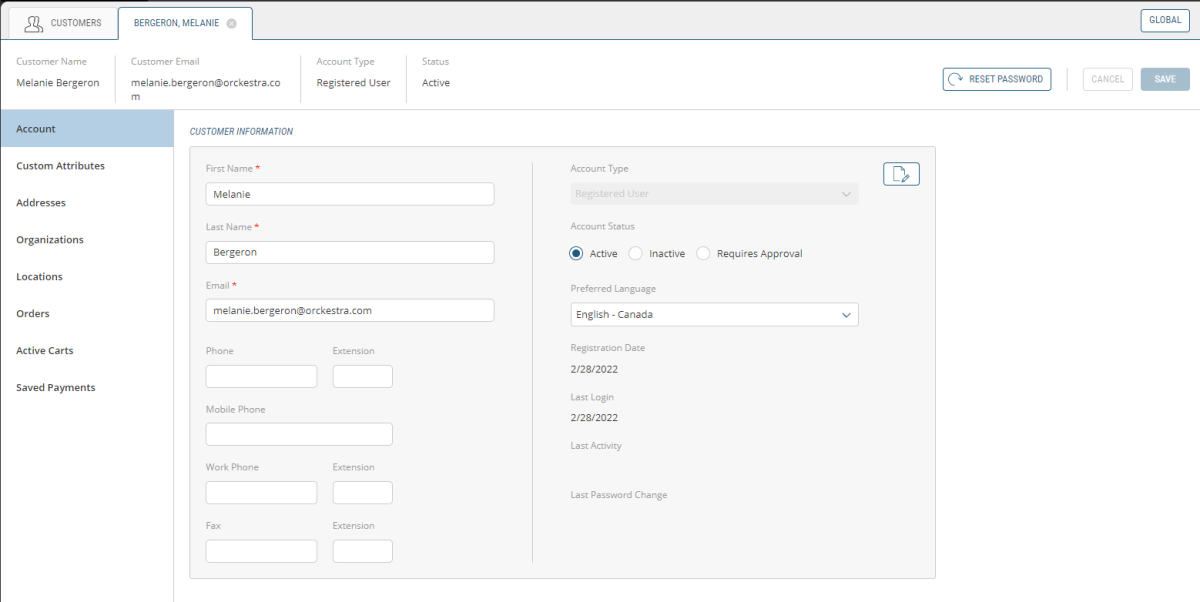
Task: Click the edit note icon in Customer Information
Action: coord(901,174)
